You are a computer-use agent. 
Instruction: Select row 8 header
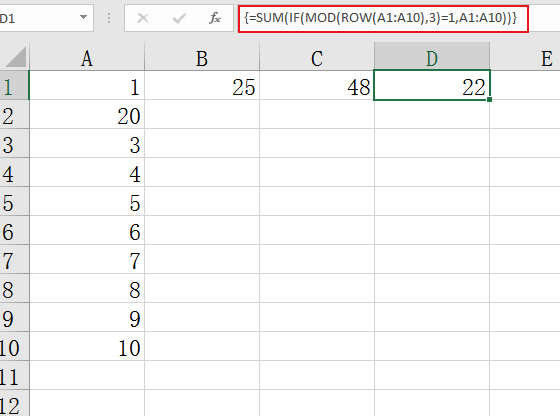click(14, 288)
